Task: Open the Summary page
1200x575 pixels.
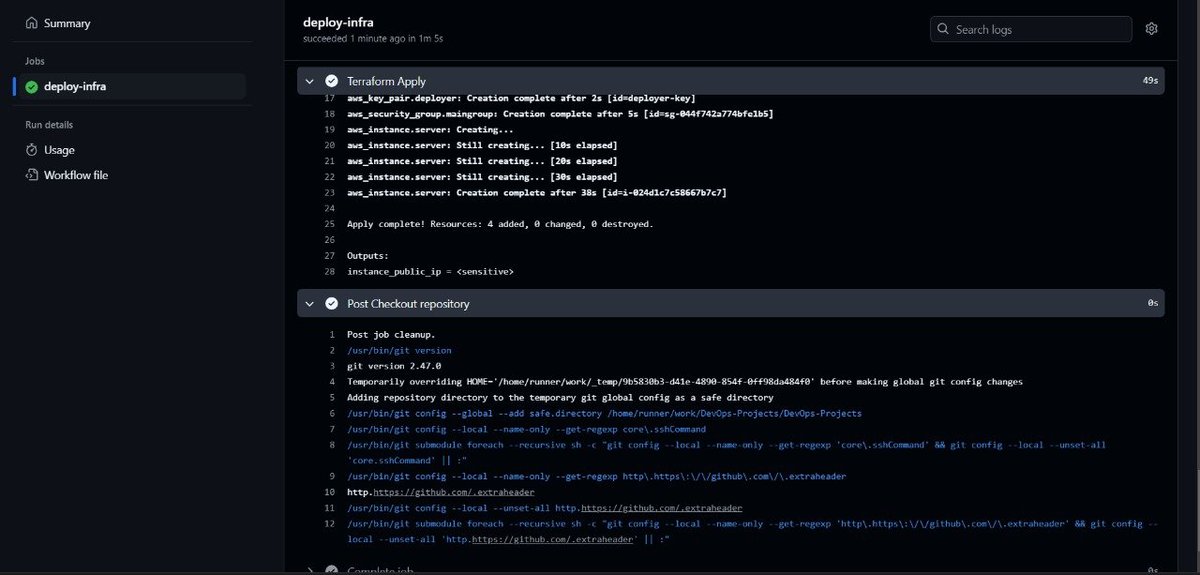Action: [67, 23]
